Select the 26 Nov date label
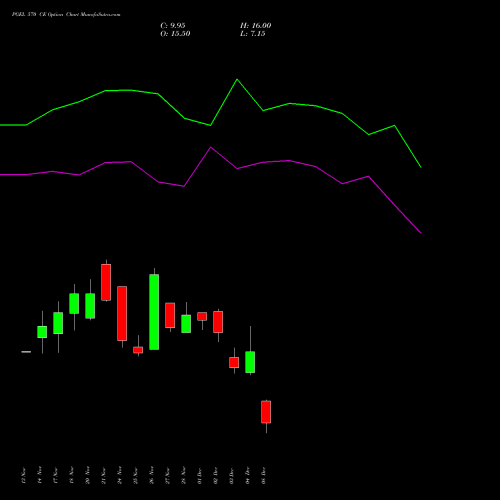Image resolution: width=500 pixels, height=500 pixels. pyautogui.click(x=152, y=475)
